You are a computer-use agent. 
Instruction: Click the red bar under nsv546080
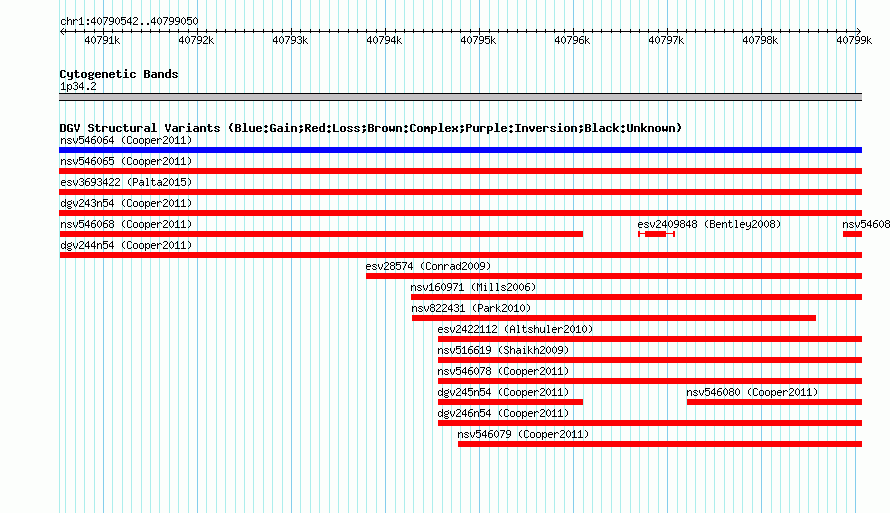[x=774, y=402]
